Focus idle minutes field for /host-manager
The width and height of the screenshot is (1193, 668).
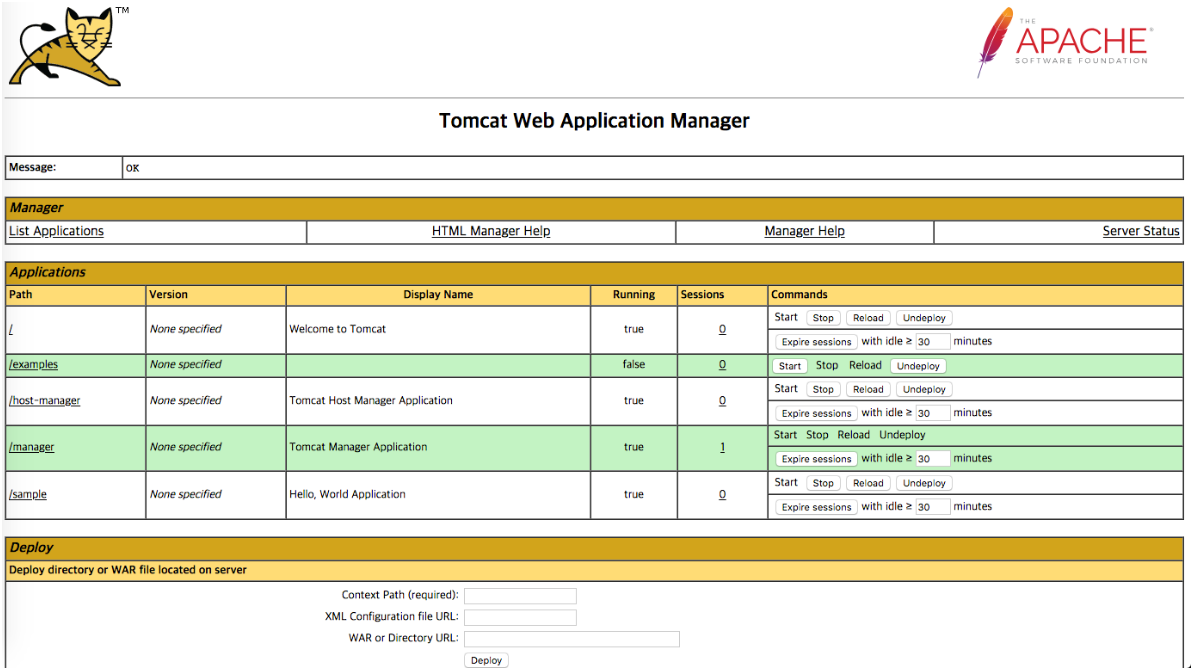click(x=932, y=413)
